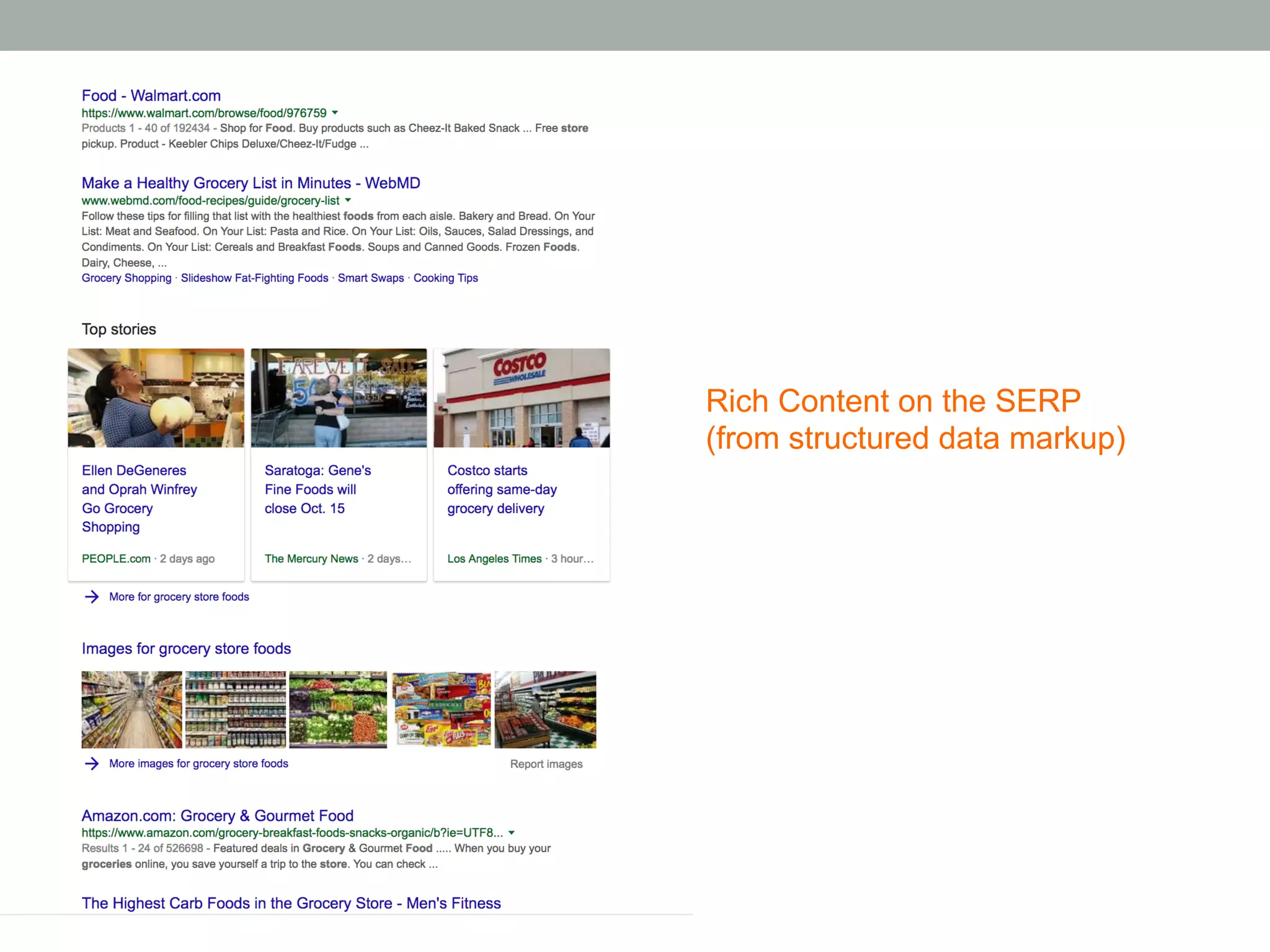Open Make a Healthy Grocery List WebMD result
The image size is (1270, 952).
coord(251,183)
